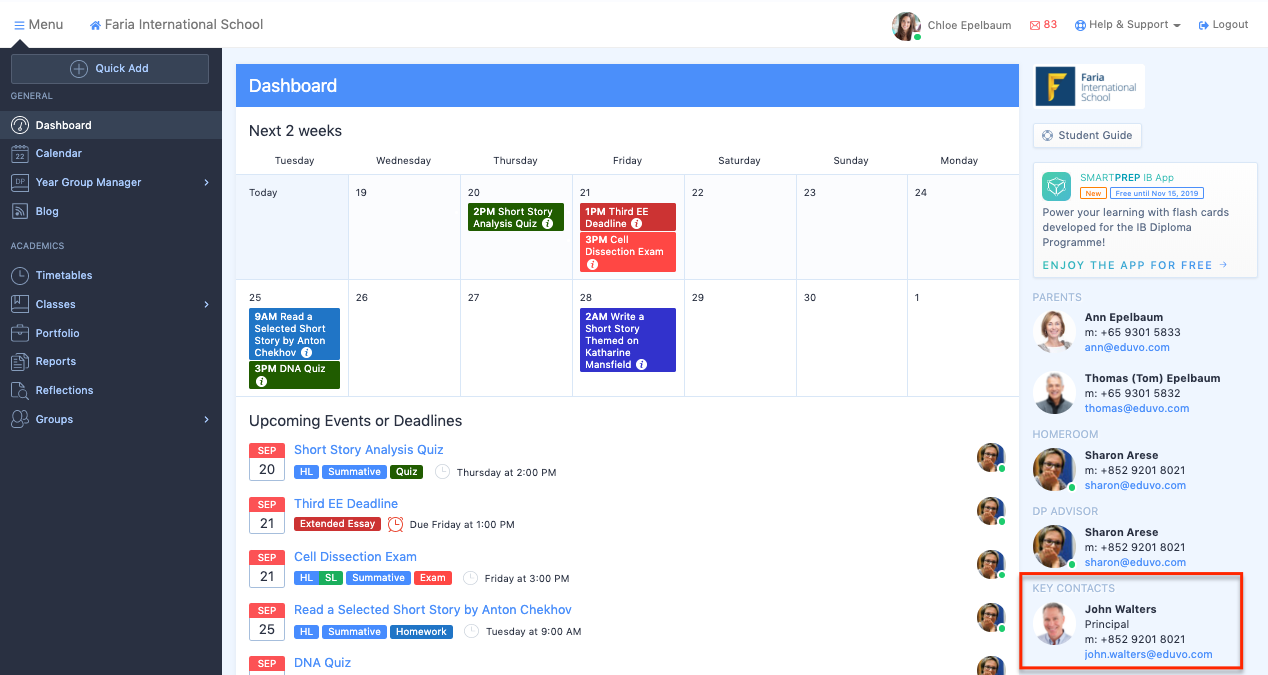1268x675 pixels.
Task: Click the red Cell Dissection Exam calendar event
Action: 627,251
